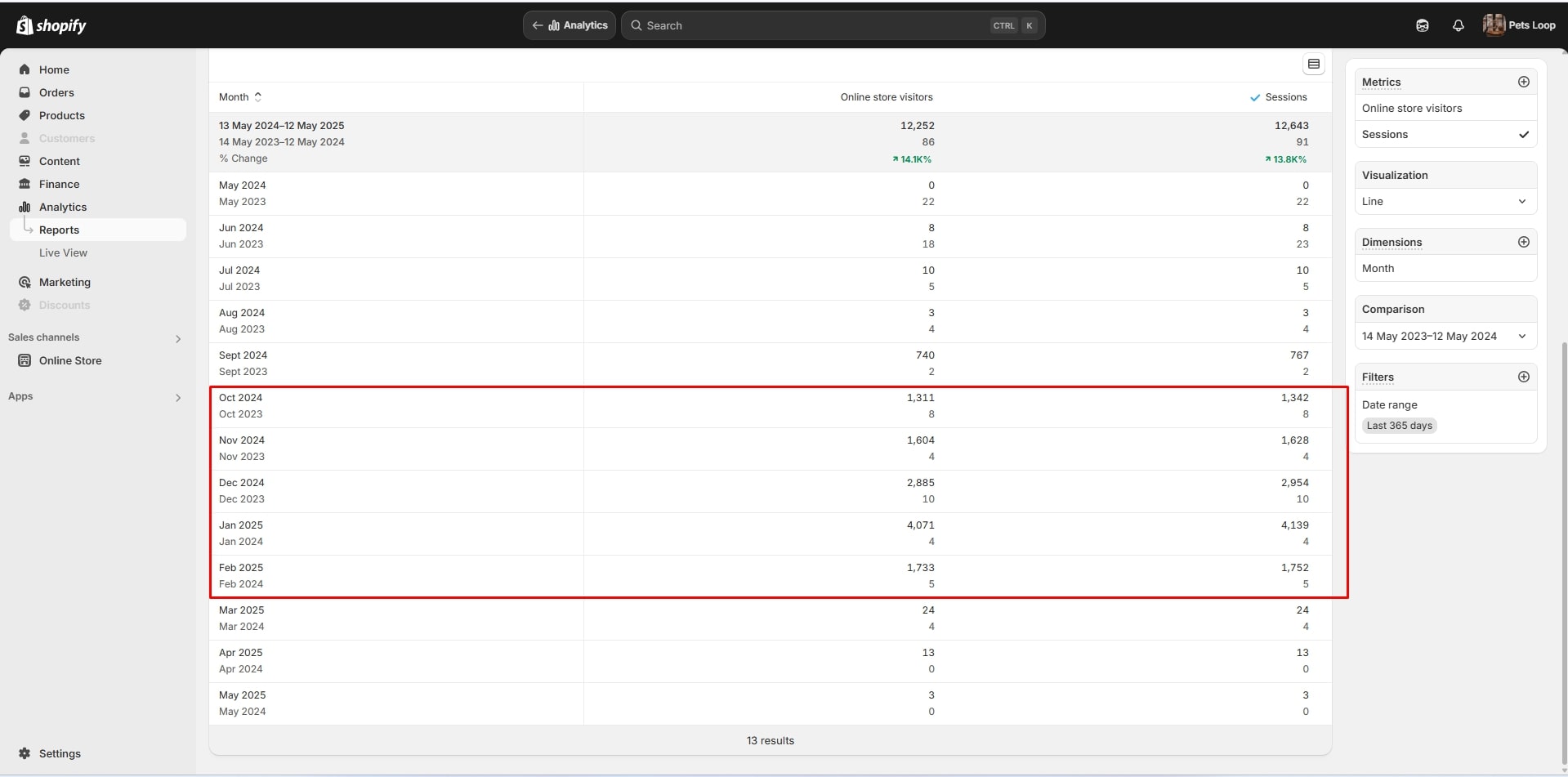Click the Last 365 days filter chip
Image resolution: width=1568 pixels, height=777 pixels.
[1399, 426]
